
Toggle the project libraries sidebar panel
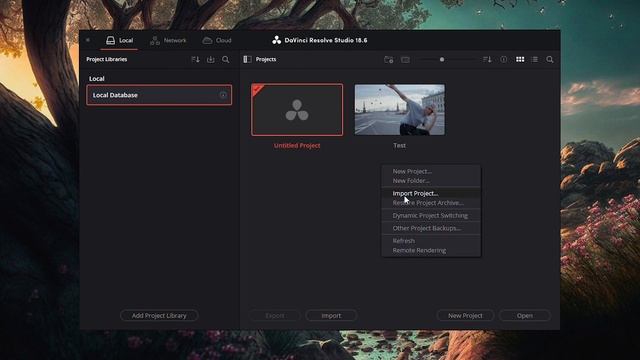click(247, 59)
